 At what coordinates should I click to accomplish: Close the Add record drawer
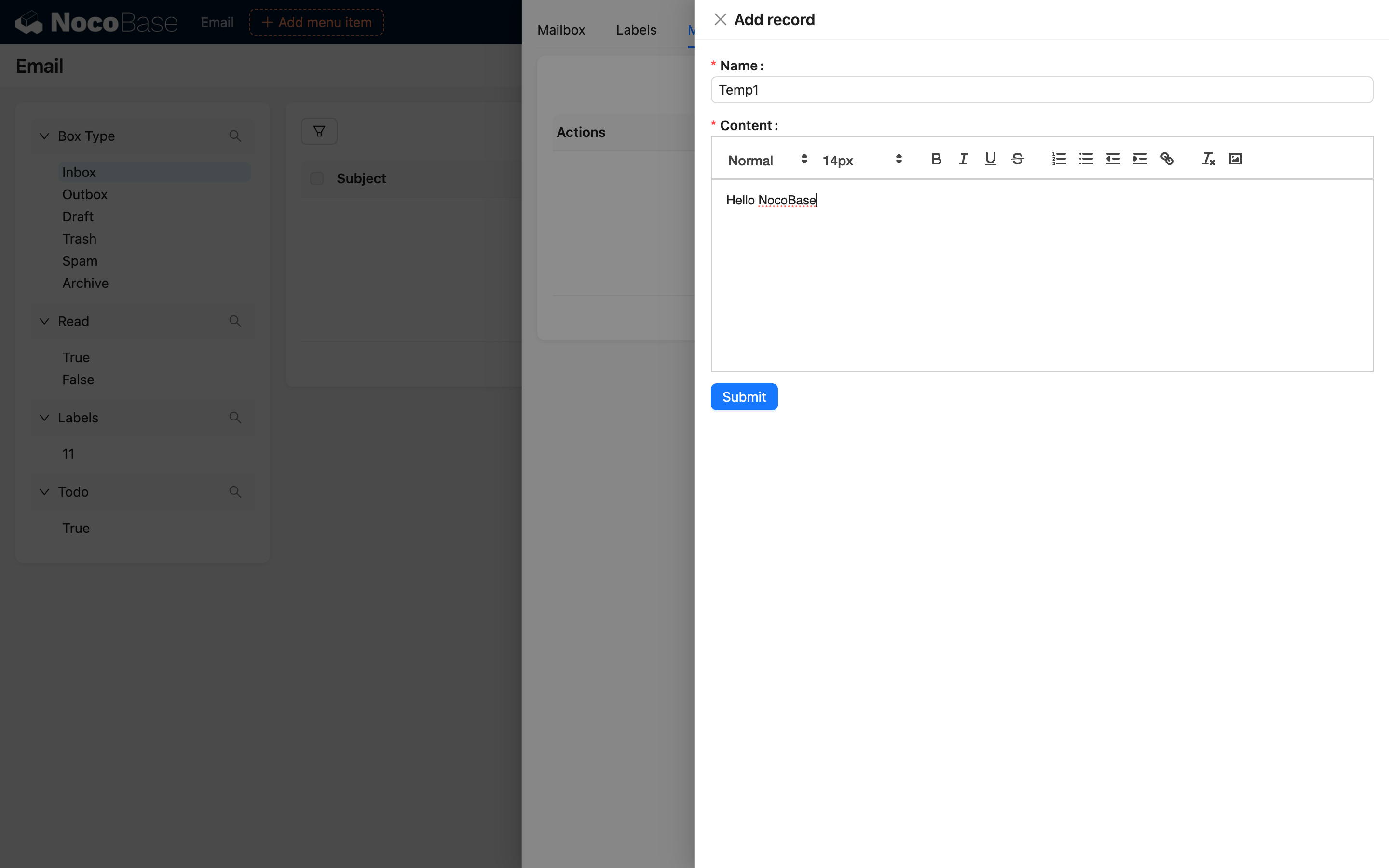pos(720,19)
